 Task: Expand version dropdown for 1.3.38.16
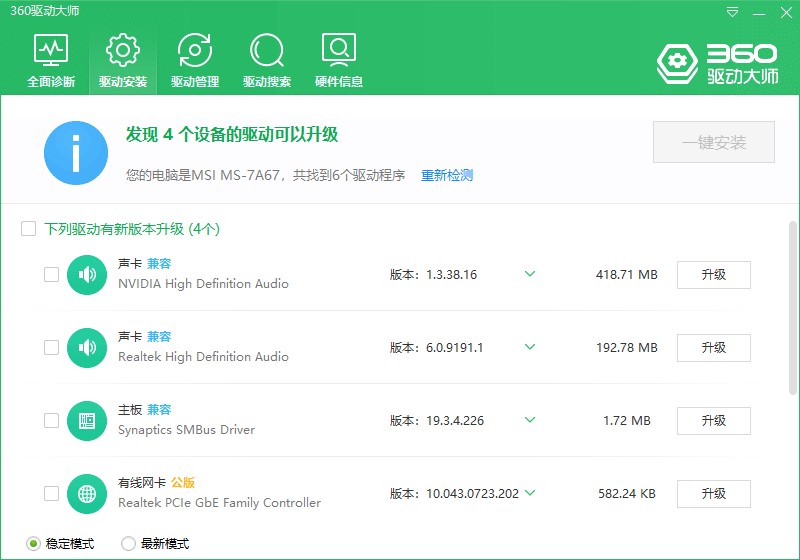pyautogui.click(x=530, y=274)
